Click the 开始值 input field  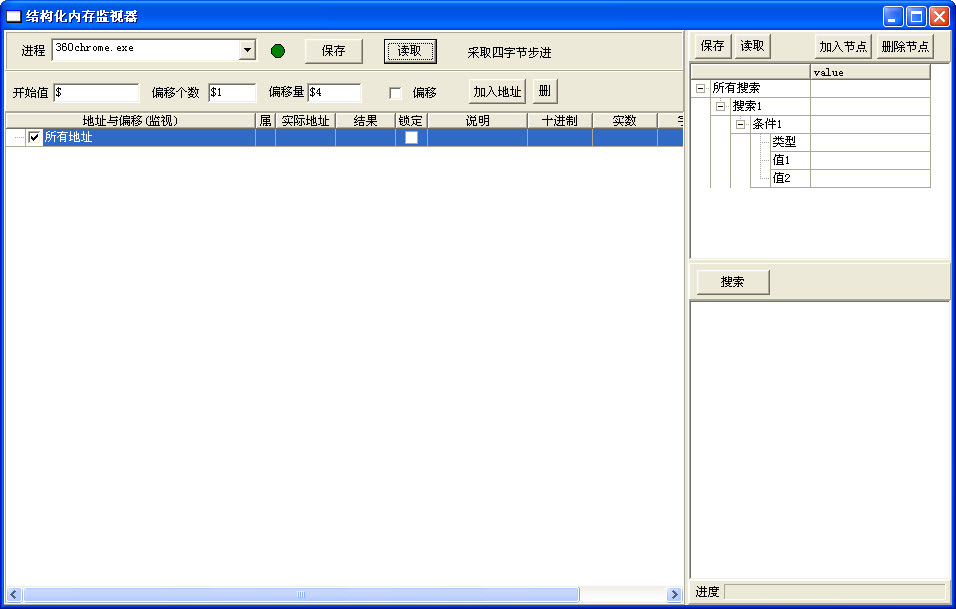pos(96,93)
